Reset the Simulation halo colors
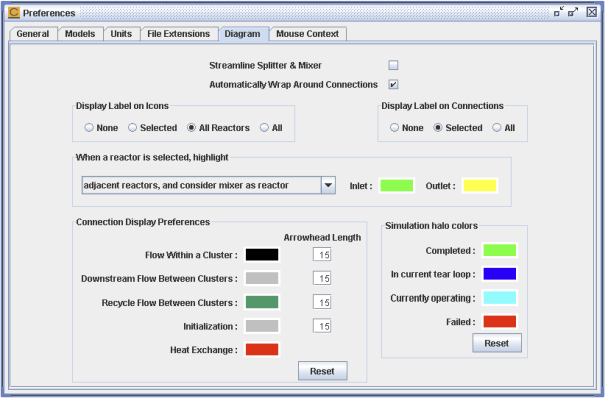The image size is (605, 398). click(x=497, y=343)
